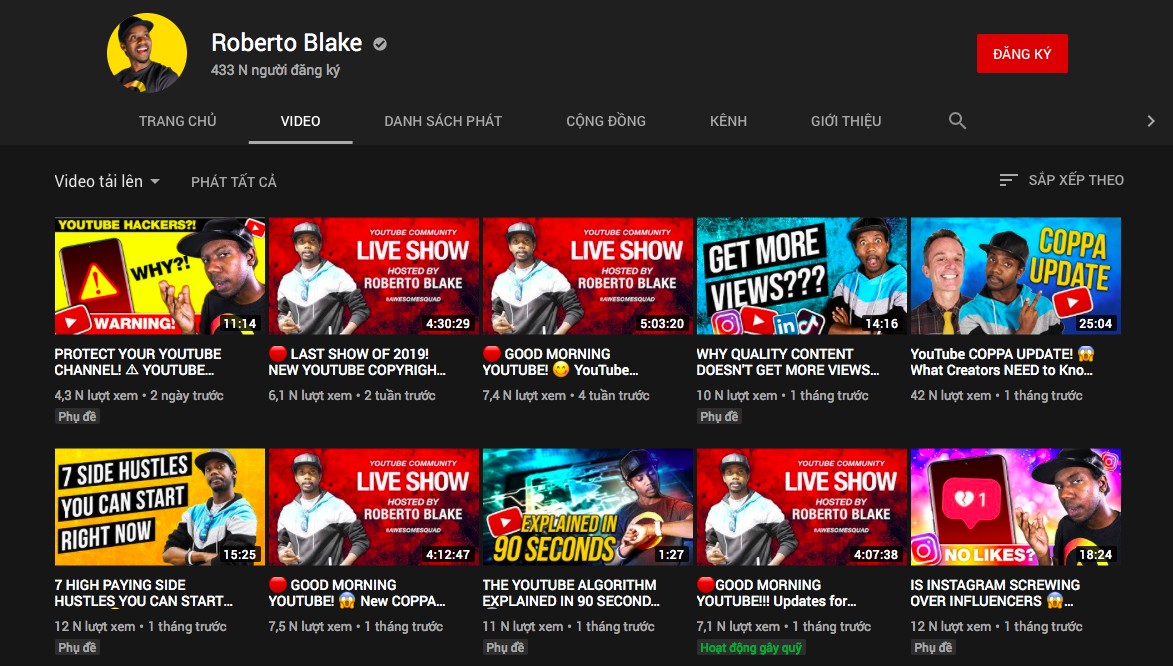This screenshot has height=666, width=1173.
Task: Click the WHY QUALITY CONTENT title
Action: [788, 361]
